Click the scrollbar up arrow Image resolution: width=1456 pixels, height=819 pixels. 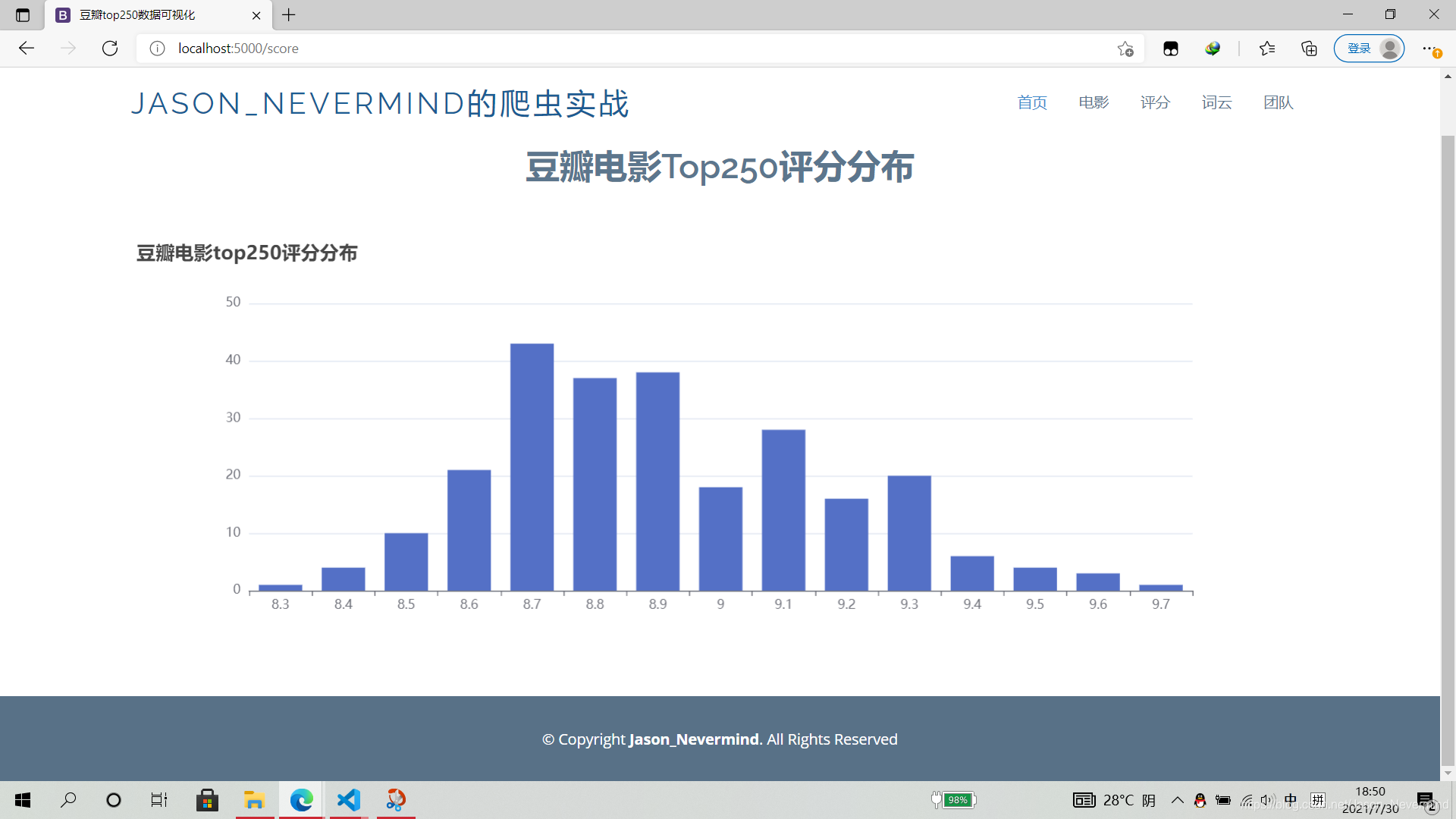tap(1448, 76)
